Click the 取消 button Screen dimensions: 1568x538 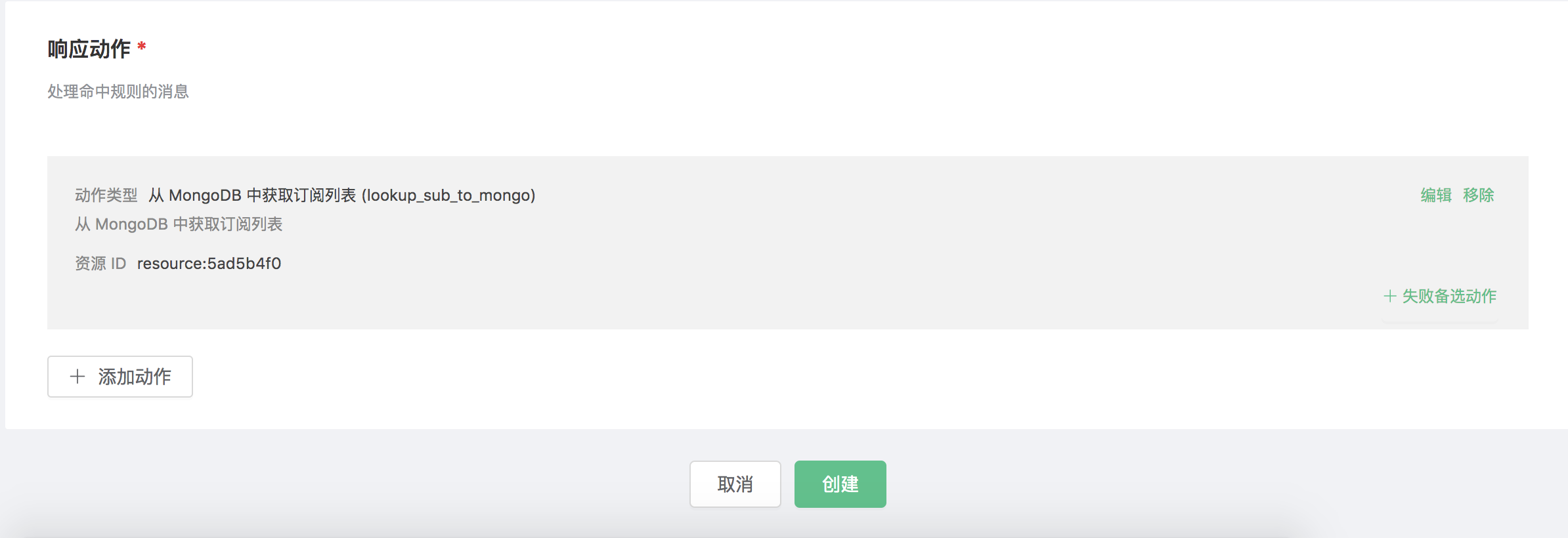click(735, 484)
